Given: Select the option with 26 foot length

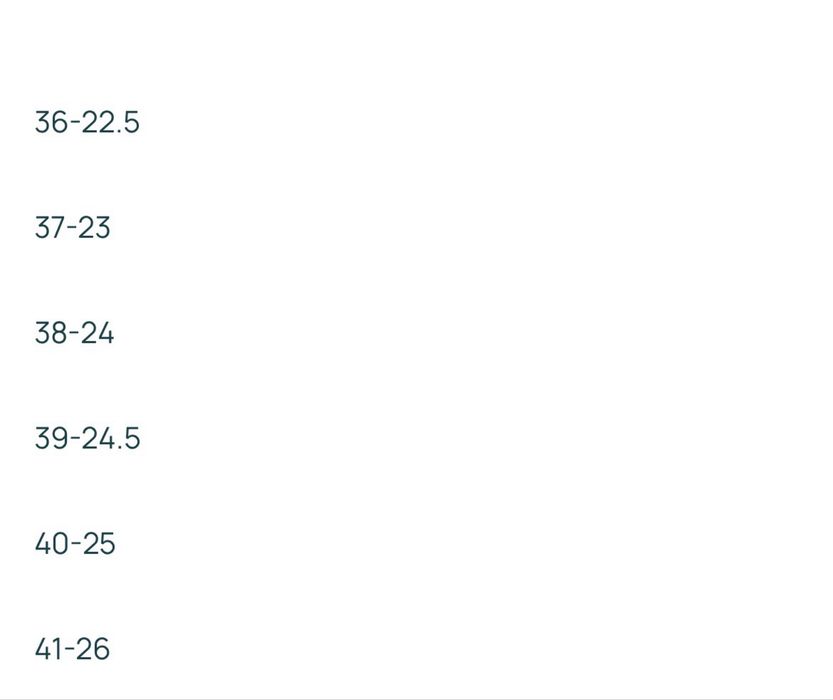Looking at the screenshot, I should click(x=72, y=648).
